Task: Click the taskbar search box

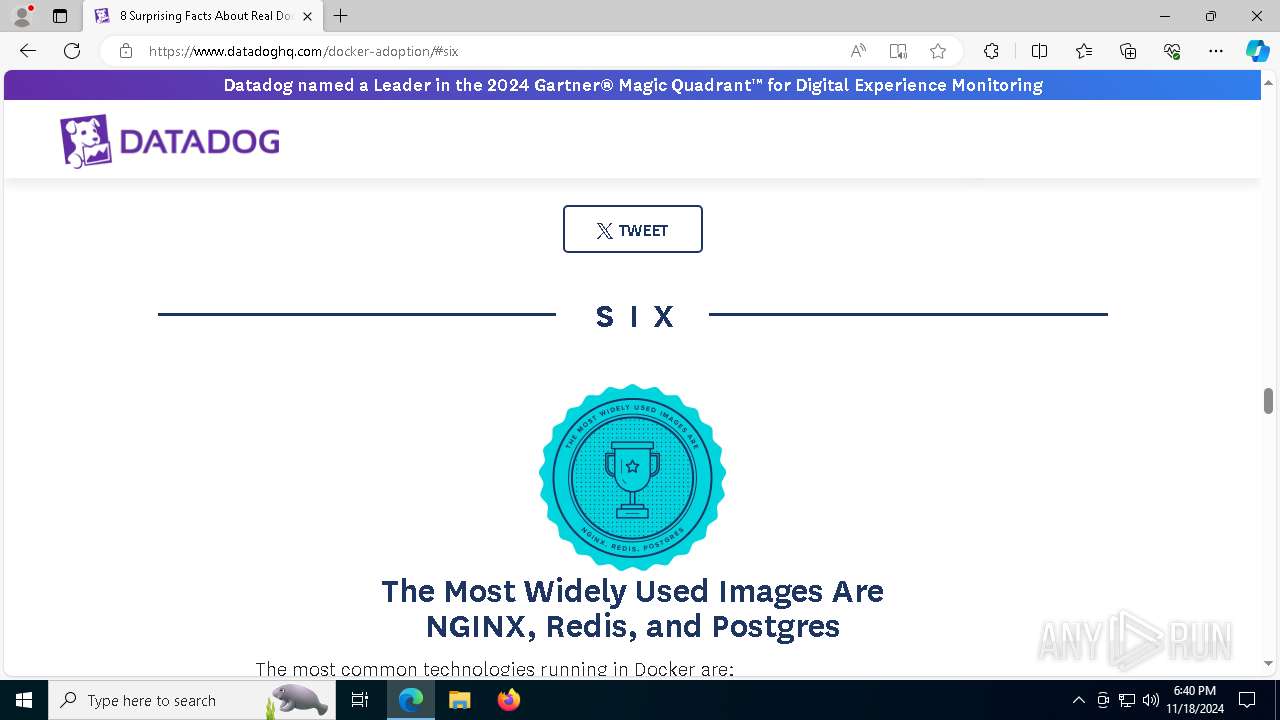Action: (x=190, y=700)
